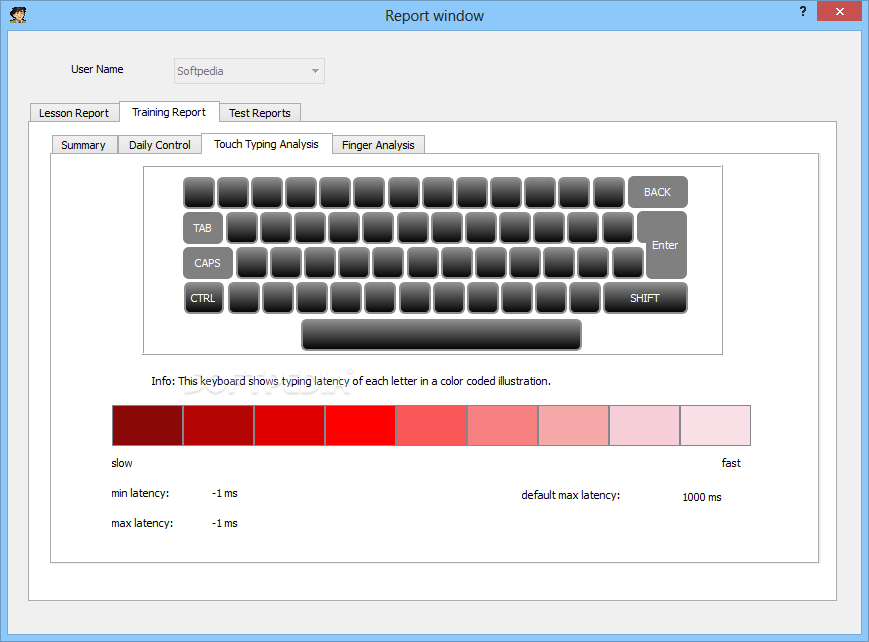Click the key left of SHIFT
The height and width of the screenshot is (642, 869).
tap(585, 298)
